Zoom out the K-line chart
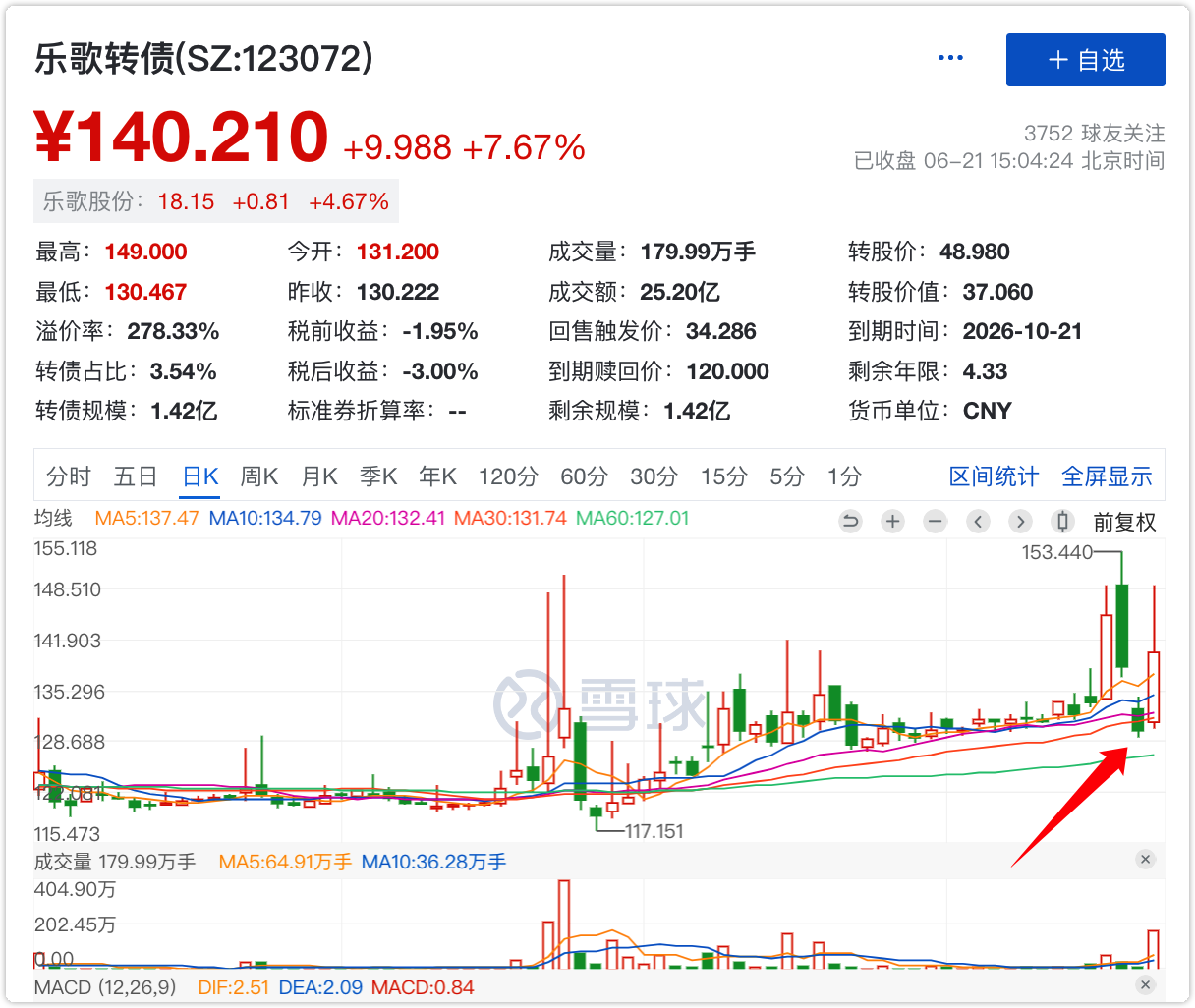Screen dimensions: 1195x1008 click(935, 522)
